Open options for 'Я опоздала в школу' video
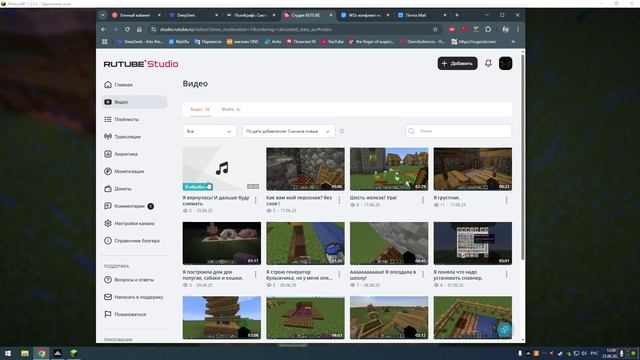Image resolution: width=640 pixels, height=360 pixels. point(423,274)
